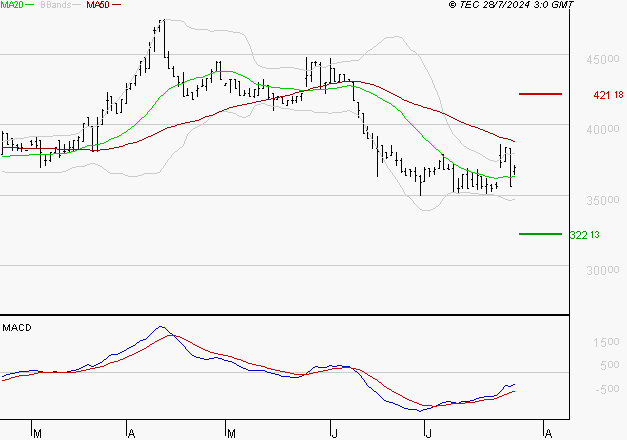The height and width of the screenshot is (440, 627).
Task: Click the last A month label on time axis
Action: click(x=548, y=434)
